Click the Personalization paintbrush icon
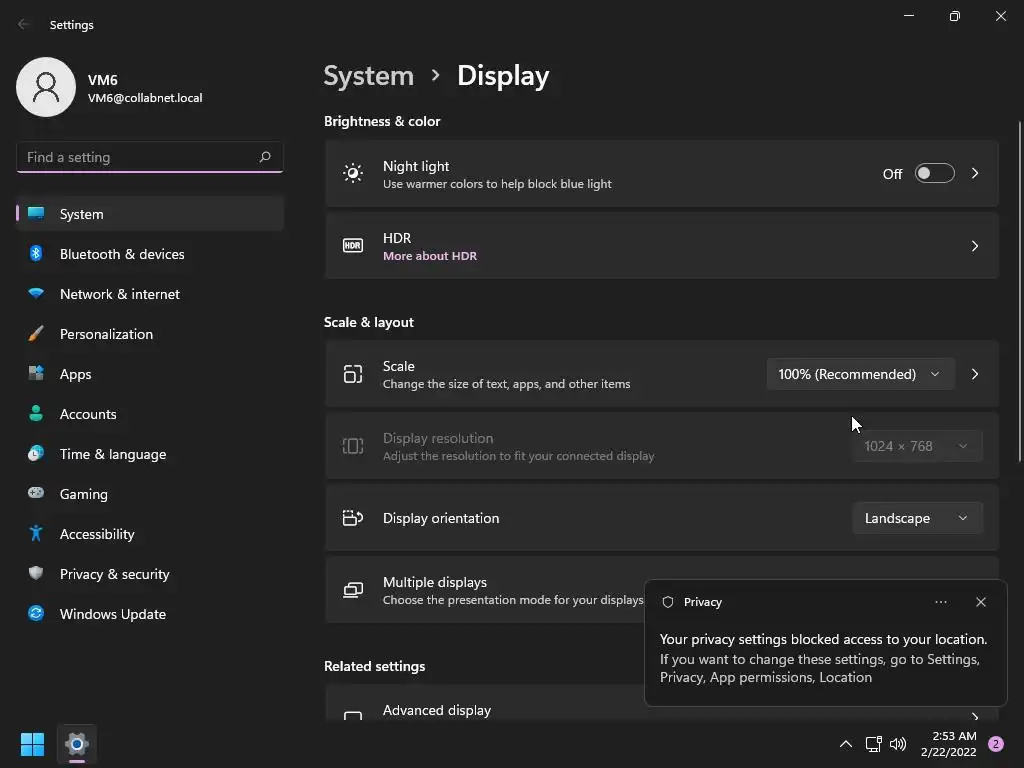 pos(36,334)
